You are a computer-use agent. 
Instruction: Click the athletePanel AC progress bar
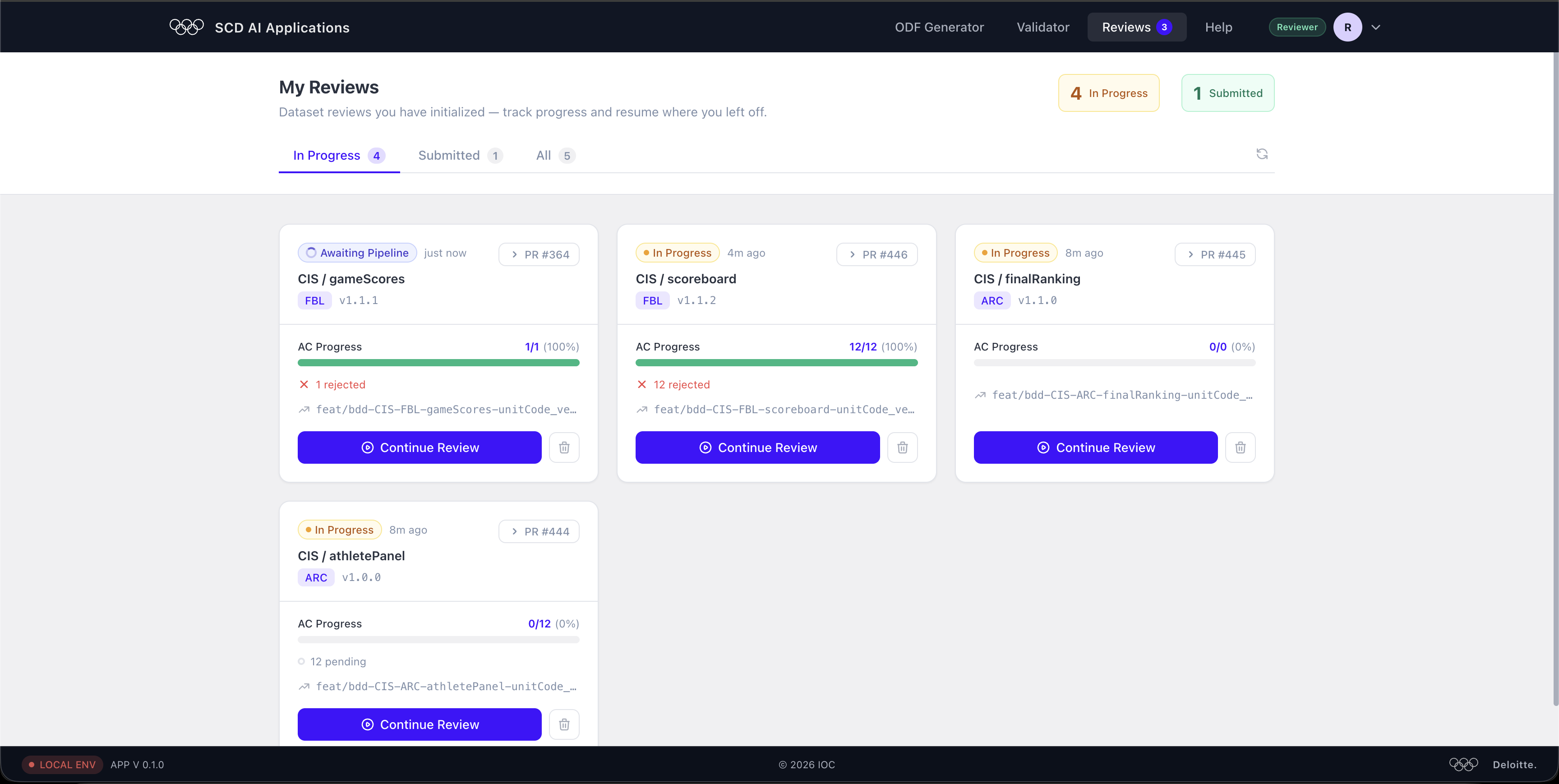438,639
